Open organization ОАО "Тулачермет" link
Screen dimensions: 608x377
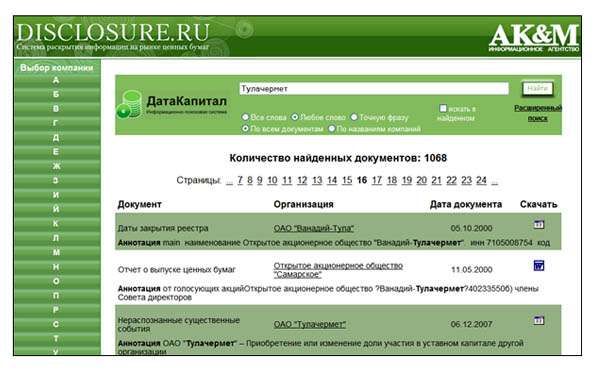[x=310, y=324]
